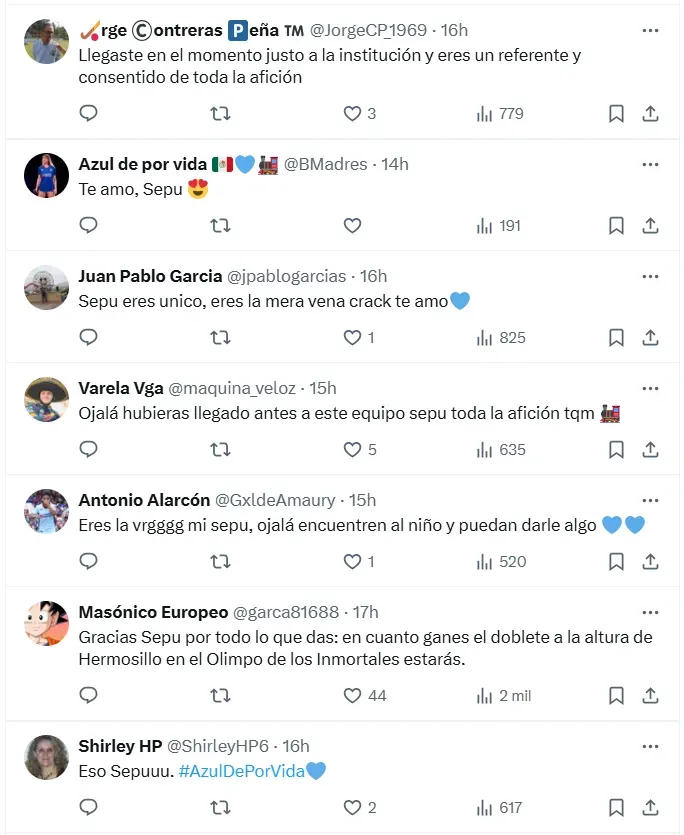
Task: Open more options on Antonio Alarcón's tweet
Action: [x=650, y=500]
